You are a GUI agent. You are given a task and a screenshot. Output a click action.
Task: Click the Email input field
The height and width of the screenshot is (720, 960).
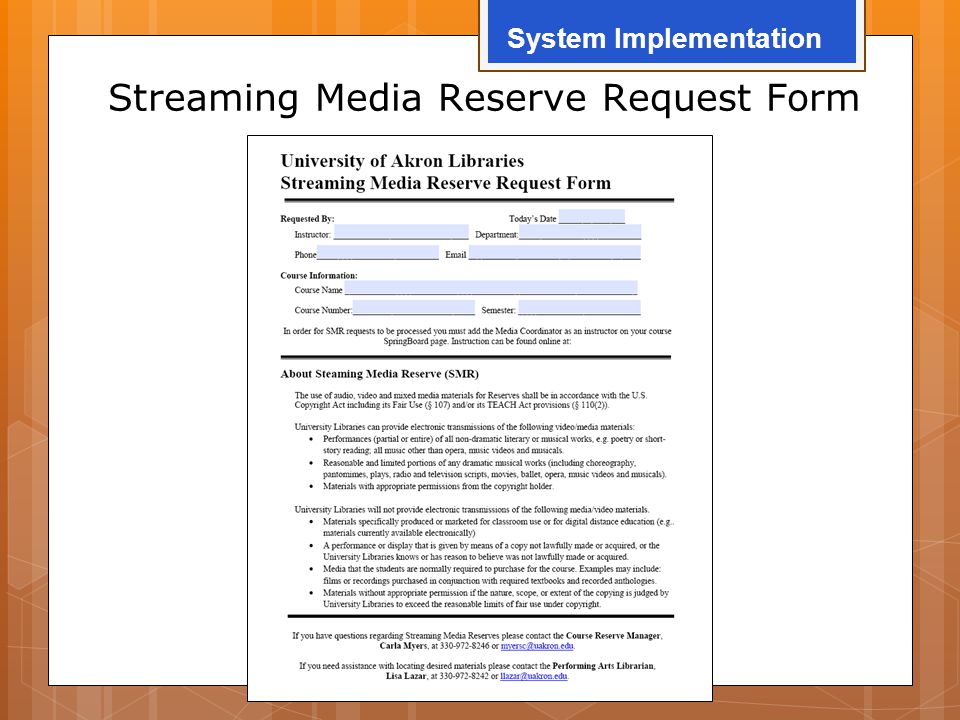point(555,253)
